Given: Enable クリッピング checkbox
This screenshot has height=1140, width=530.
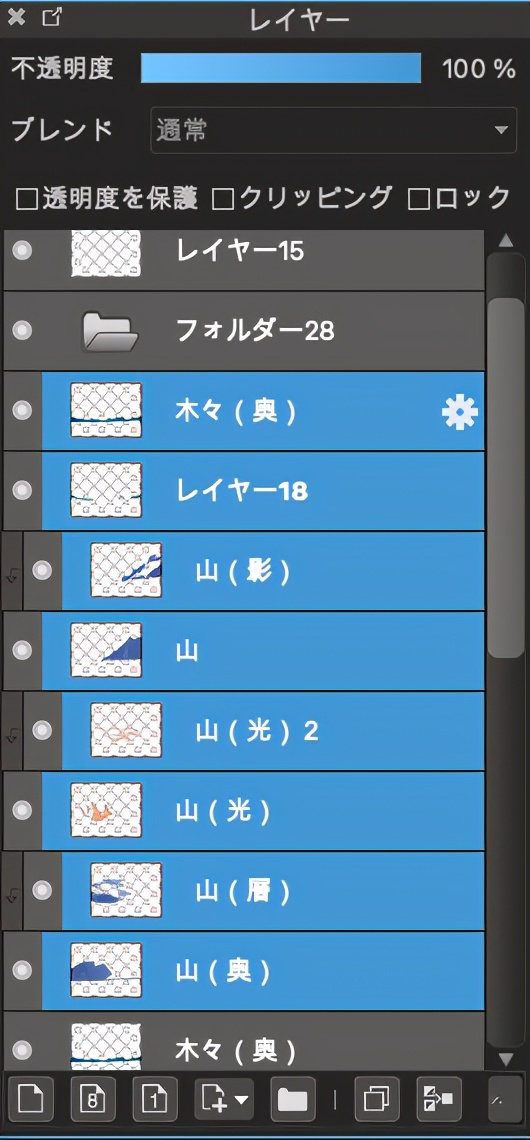Looking at the screenshot, I should pyautogui.click(x=222, y=200).
